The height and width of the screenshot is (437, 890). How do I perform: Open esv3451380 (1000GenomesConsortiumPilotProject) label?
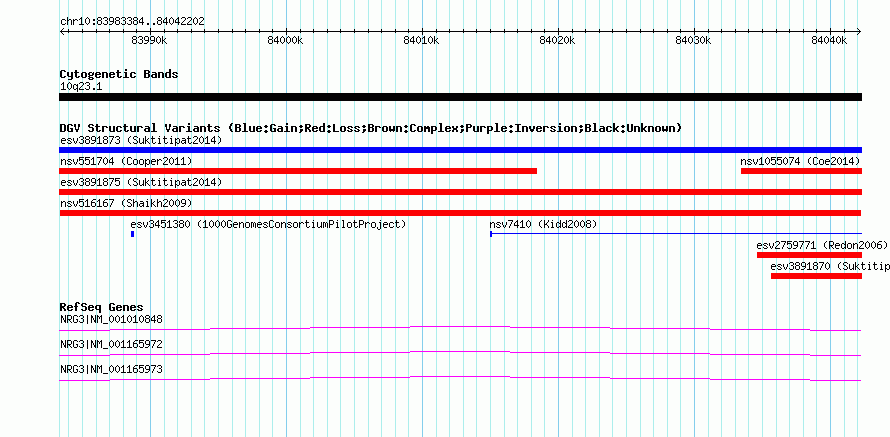tap(268, 225)
